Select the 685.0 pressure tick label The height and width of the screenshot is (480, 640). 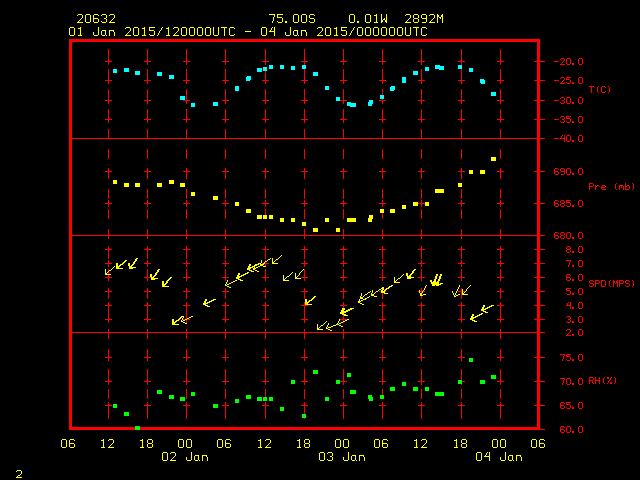pyautogui.click(x=569, y=203)
